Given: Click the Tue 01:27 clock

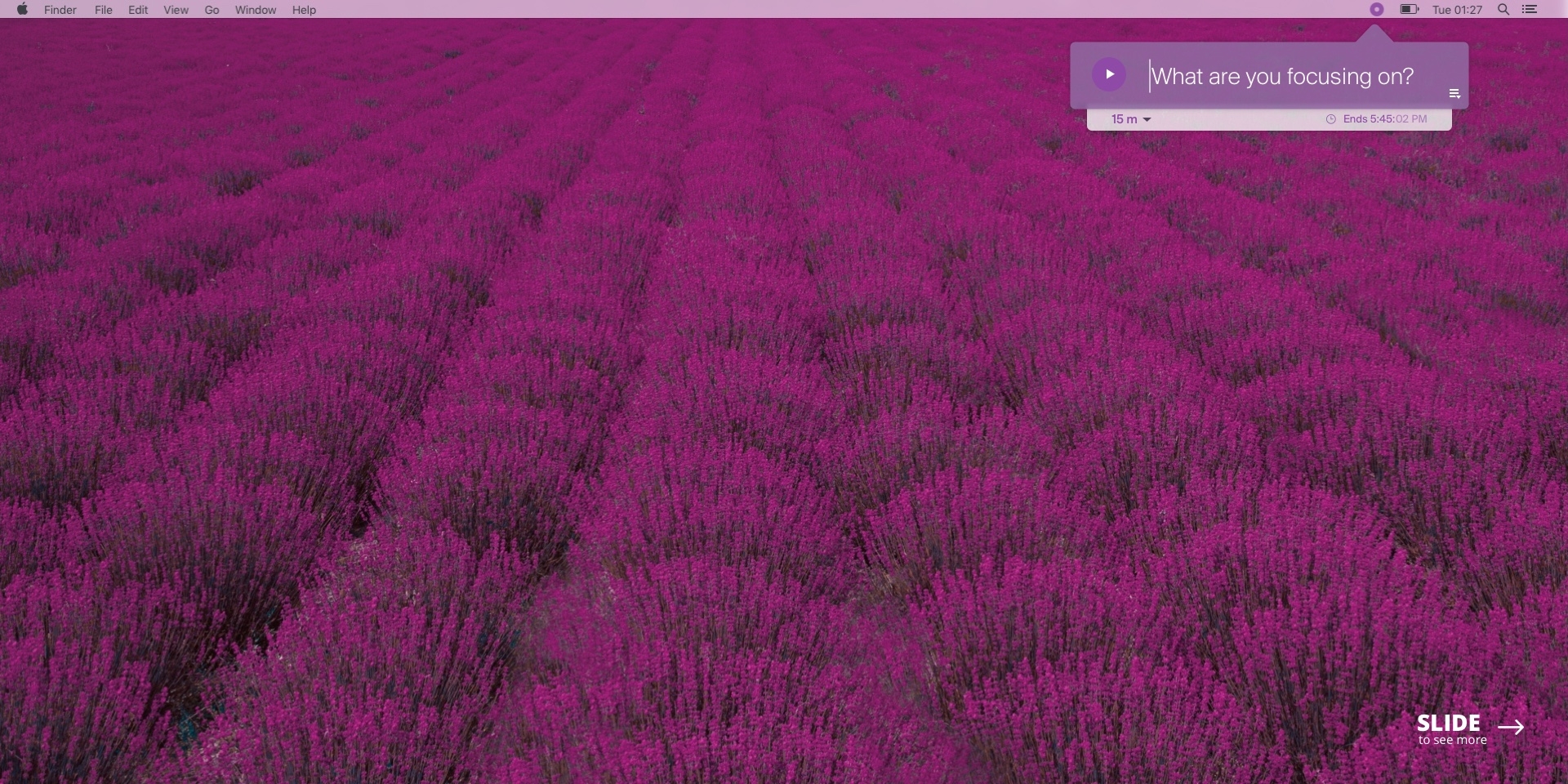Looking at the screenshot, I should click(x=1458, y=10).
